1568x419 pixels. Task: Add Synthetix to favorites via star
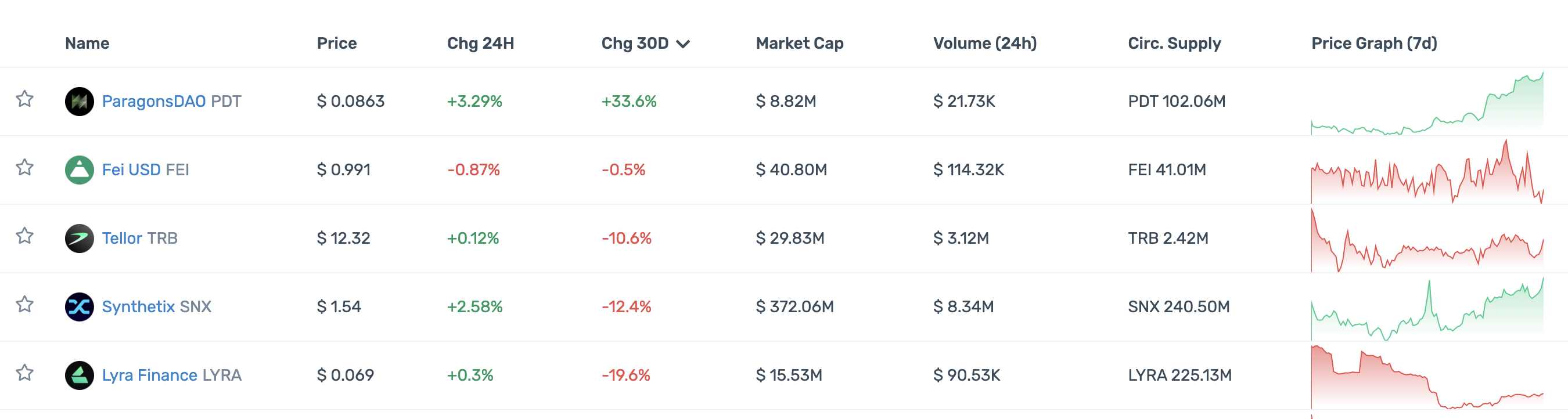pyautogui.click(x=24, y=304)
